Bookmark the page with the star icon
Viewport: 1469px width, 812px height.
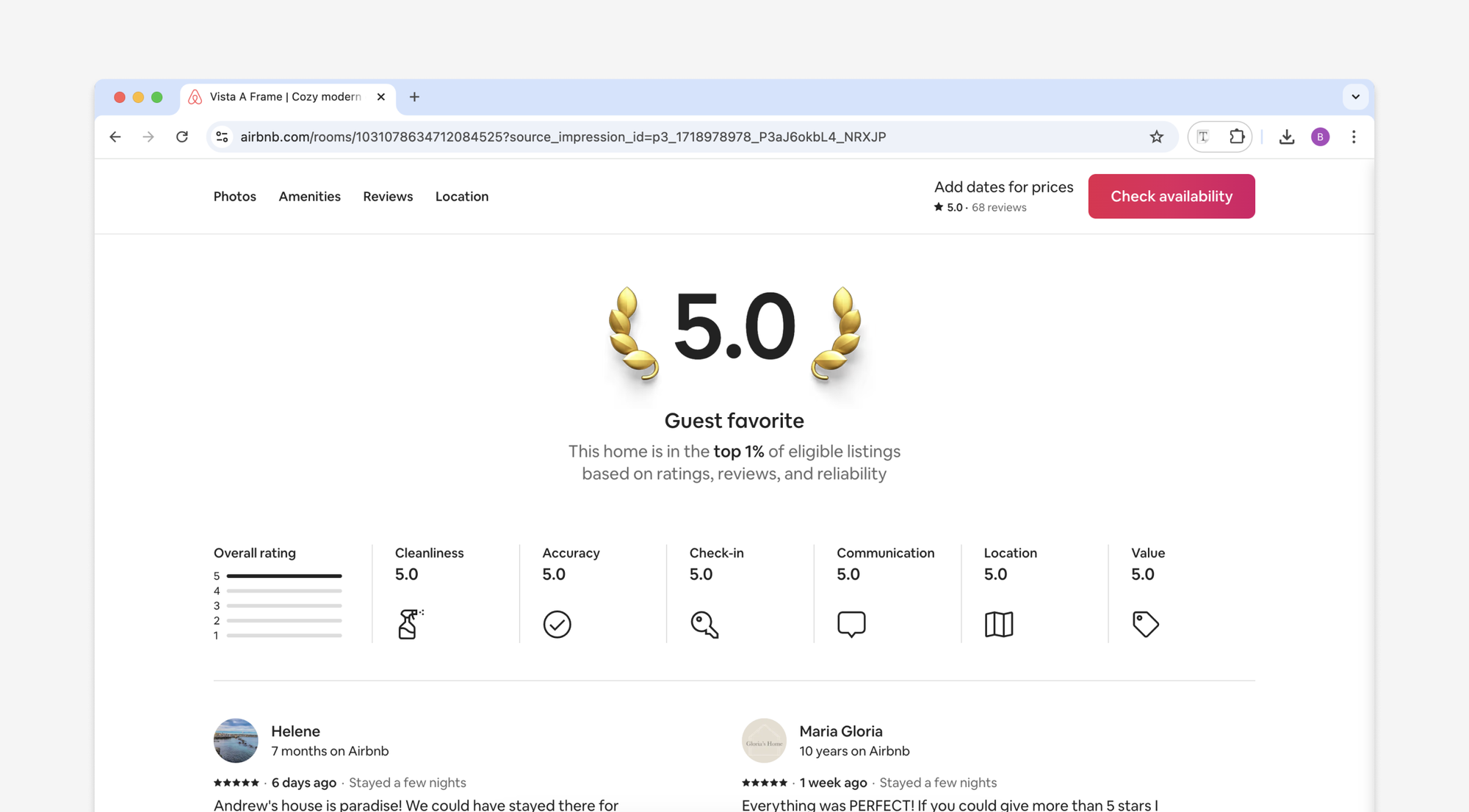tap(1157, 137)
